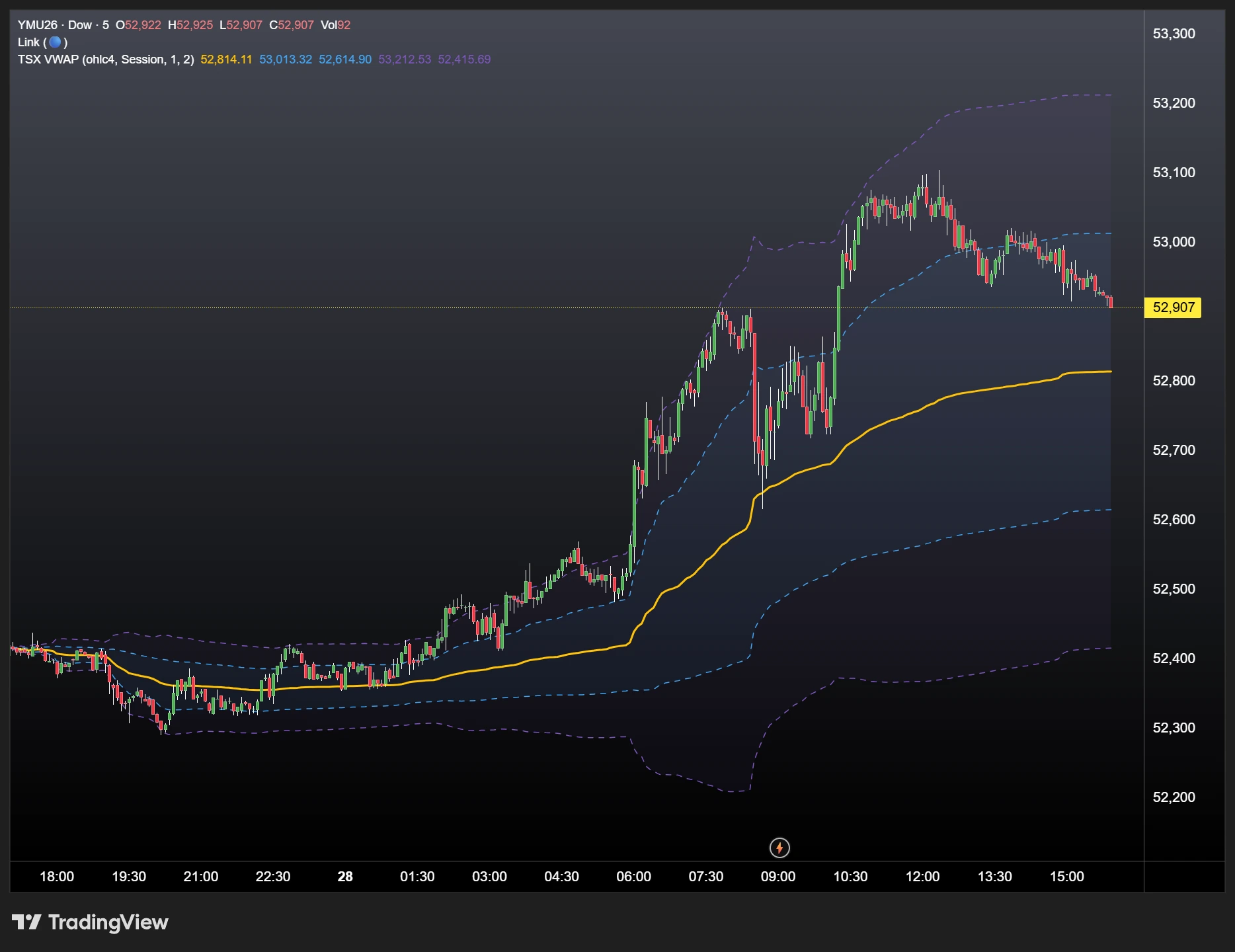Click the purple lower band value 52,415.69

tap(464, 59)
